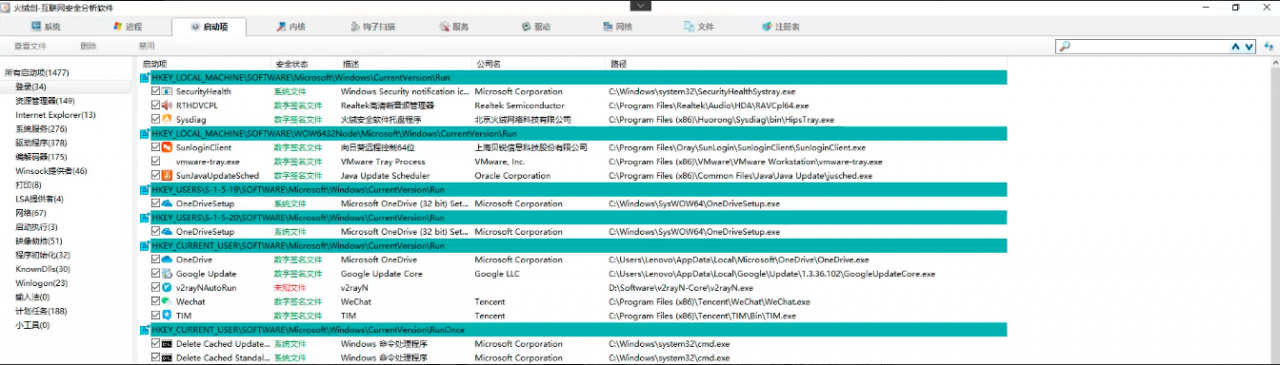The image size is (1280, 365).
Task: Uncheck the SunloginClient checkbox
Action: pos(155,147)
